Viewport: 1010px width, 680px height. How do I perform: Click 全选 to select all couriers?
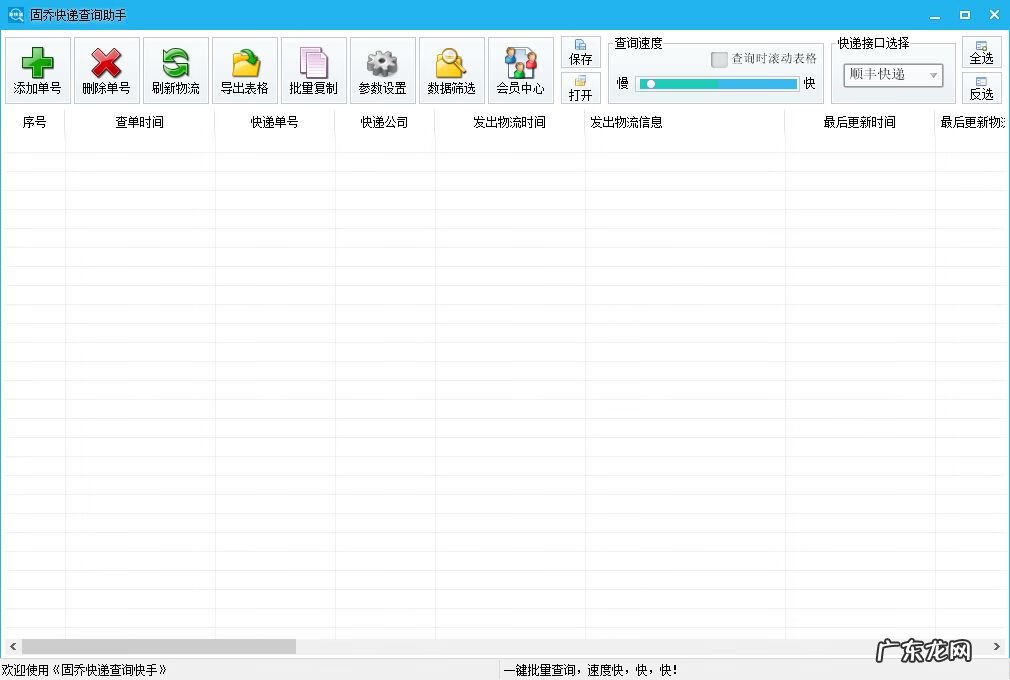981,52
